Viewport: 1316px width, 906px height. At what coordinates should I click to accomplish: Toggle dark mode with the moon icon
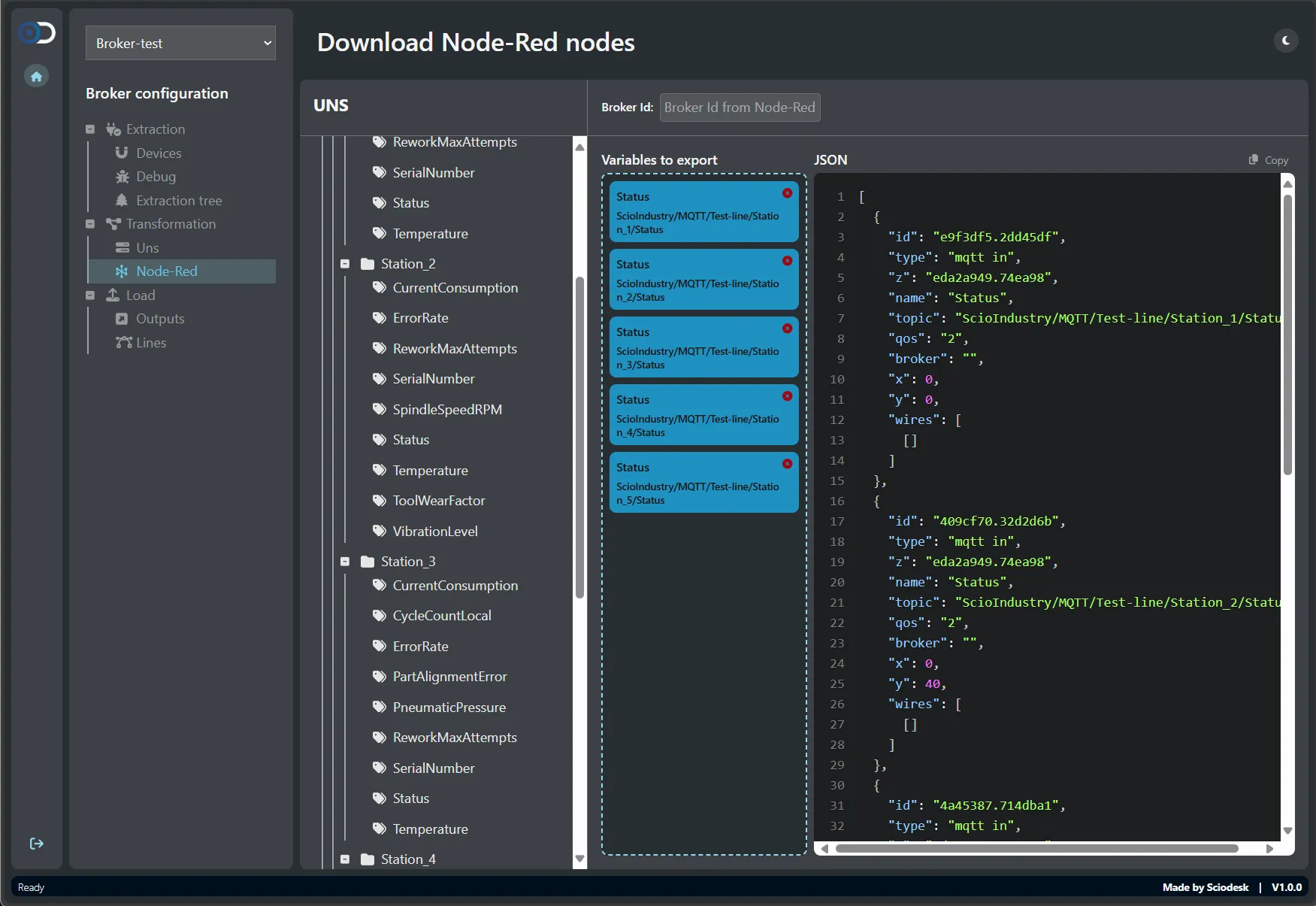point(1286,41)
